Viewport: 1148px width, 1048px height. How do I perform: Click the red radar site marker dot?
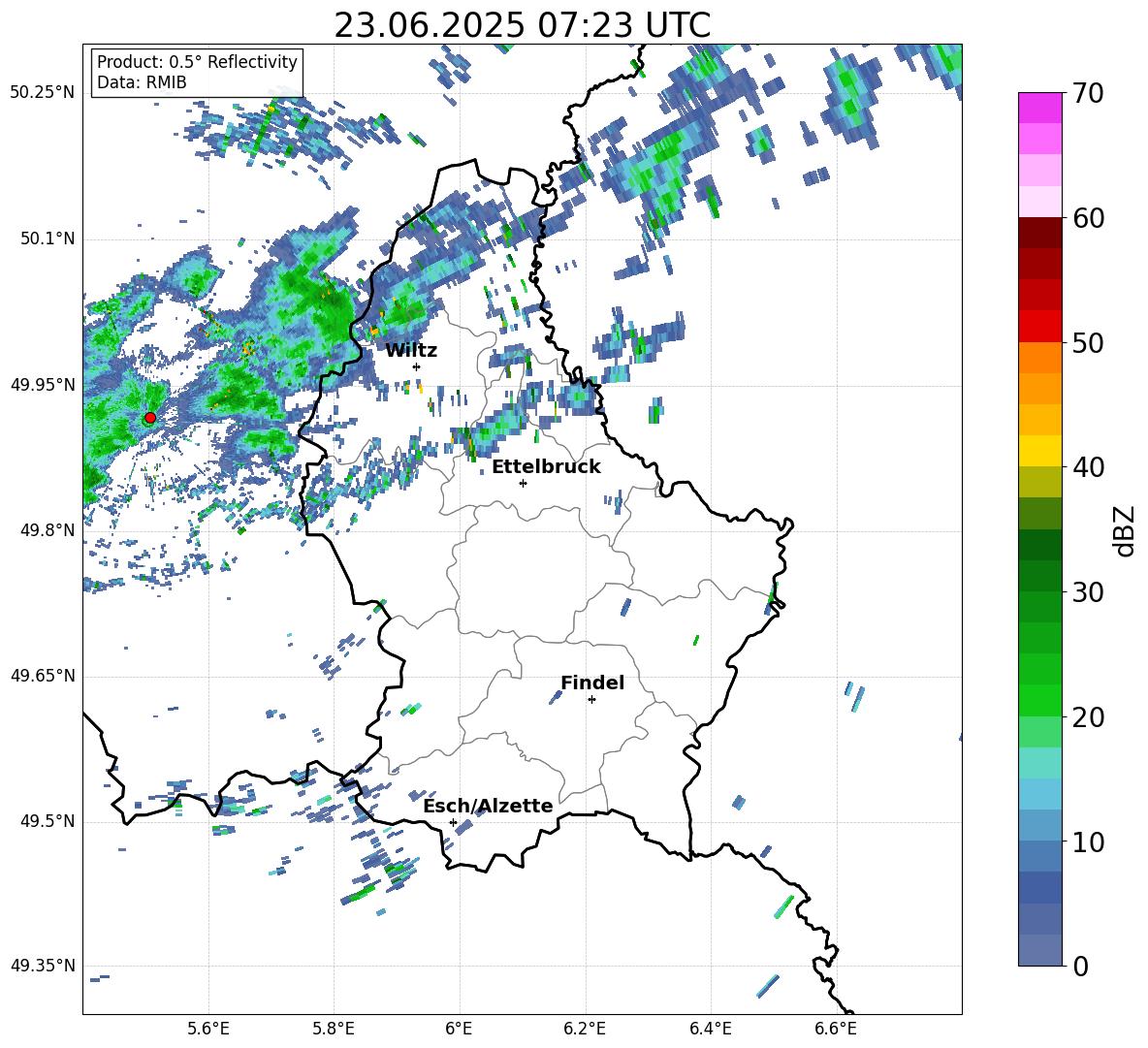[x=150, y=418]
